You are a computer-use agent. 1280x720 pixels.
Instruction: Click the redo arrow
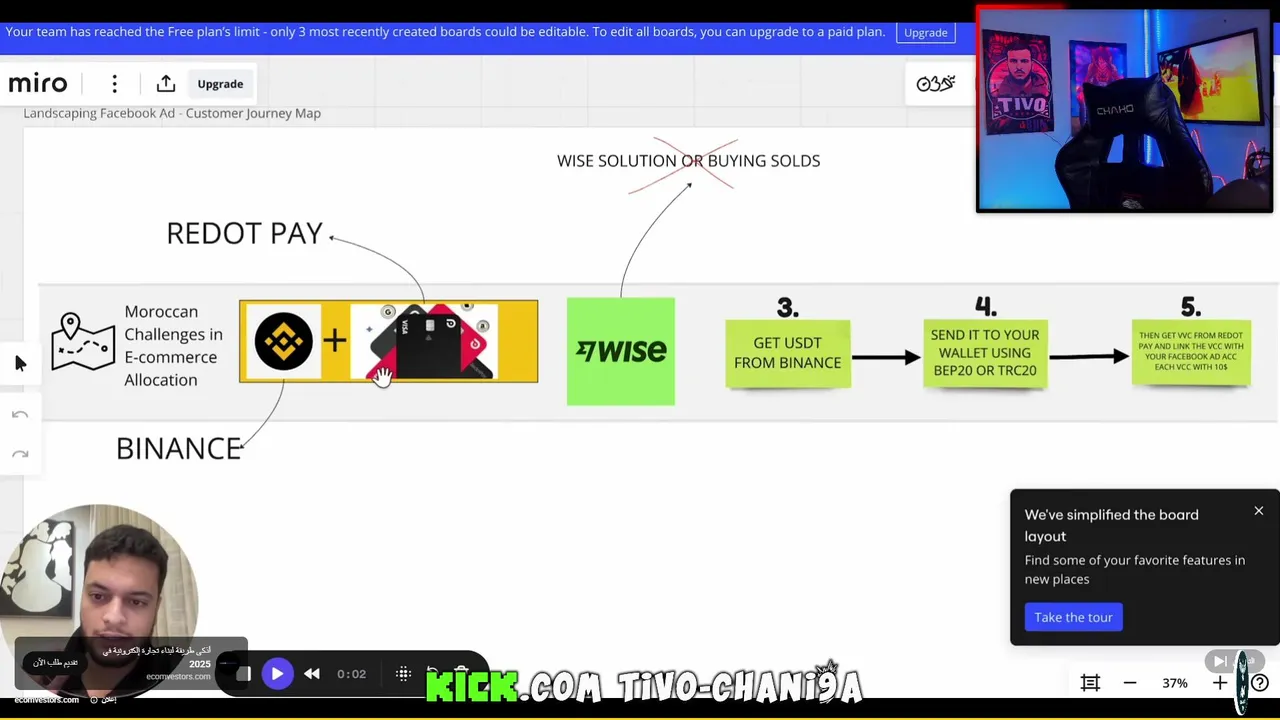tap(20, 454)
